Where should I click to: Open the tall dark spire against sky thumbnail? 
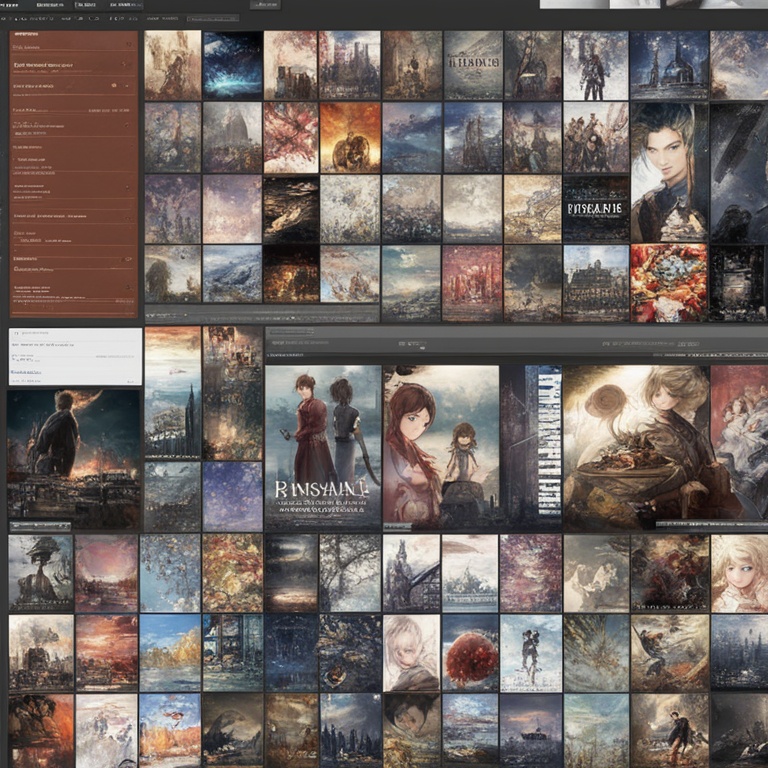(x=172, y=393)
